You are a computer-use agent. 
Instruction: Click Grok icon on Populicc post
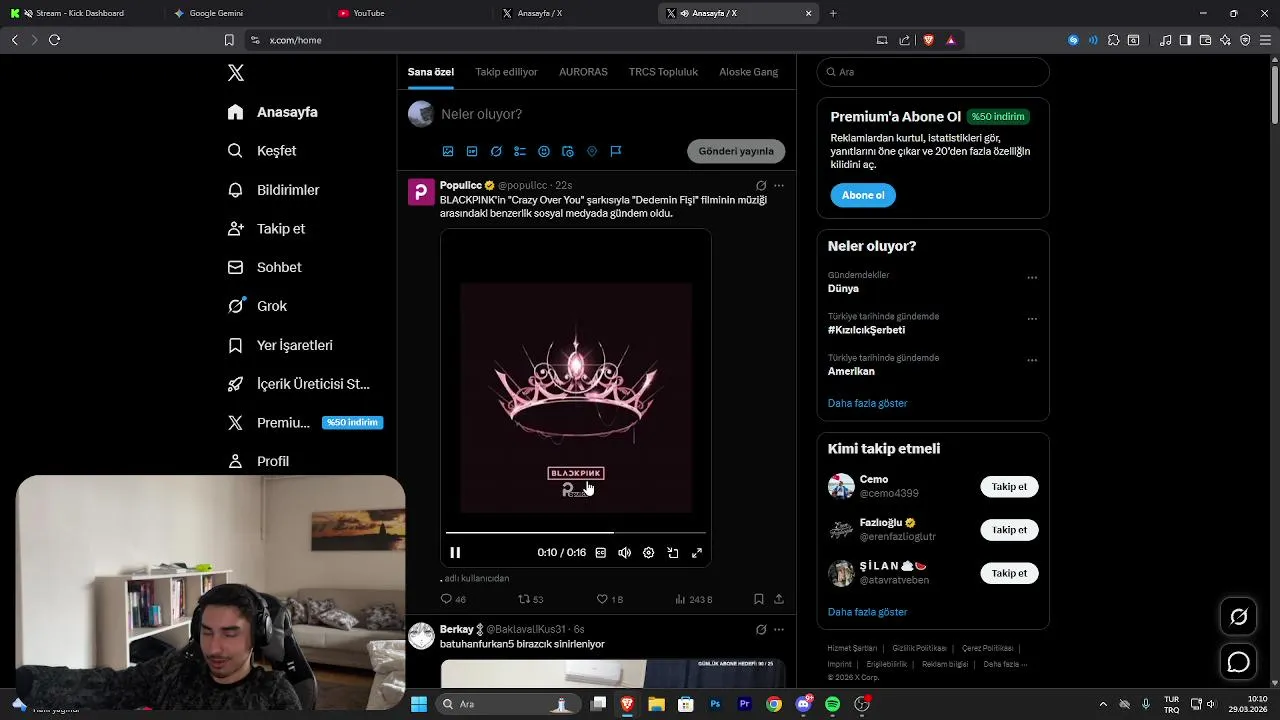click(x=761, y=185)
